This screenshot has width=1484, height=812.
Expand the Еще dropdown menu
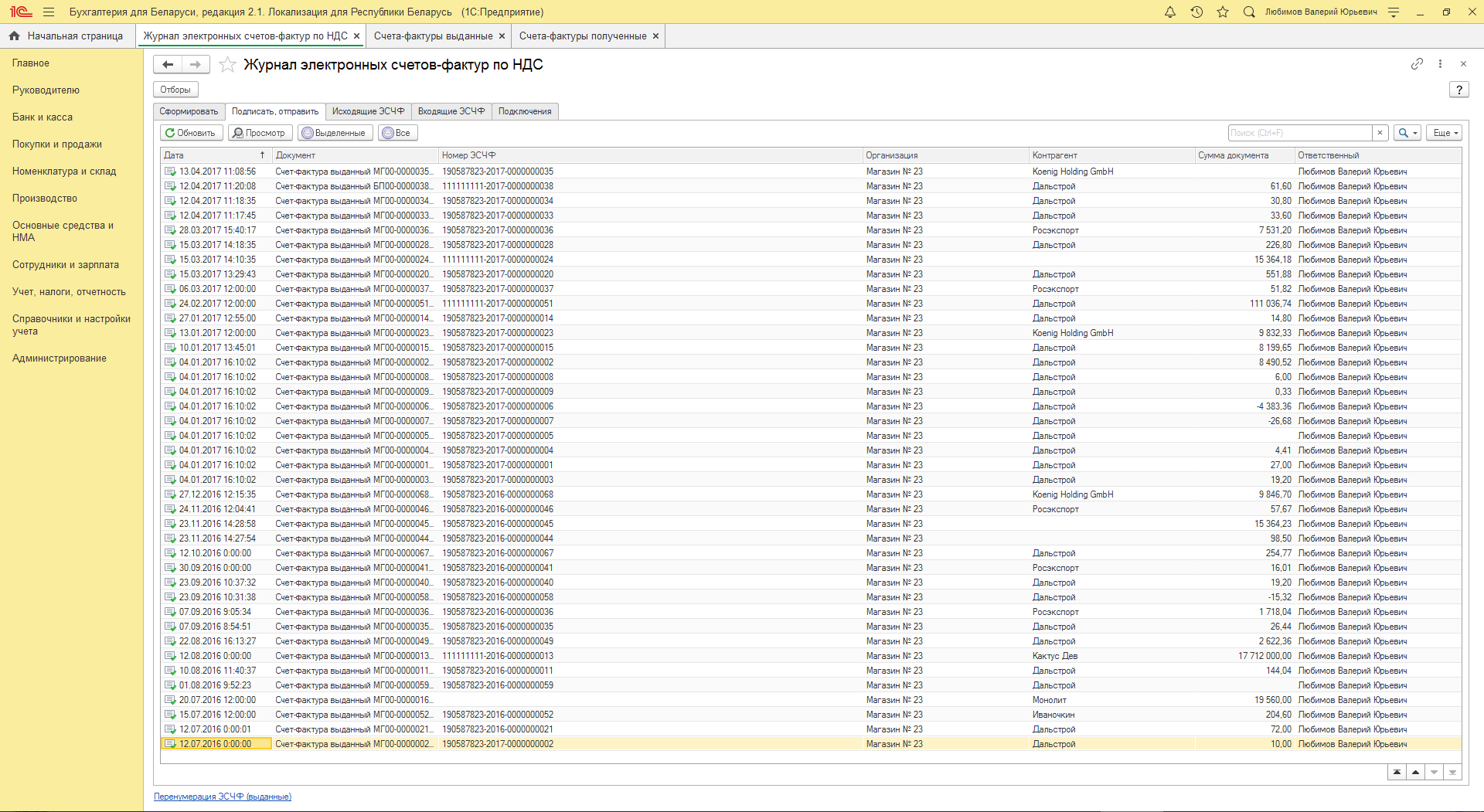click(x=1444, y=133)
